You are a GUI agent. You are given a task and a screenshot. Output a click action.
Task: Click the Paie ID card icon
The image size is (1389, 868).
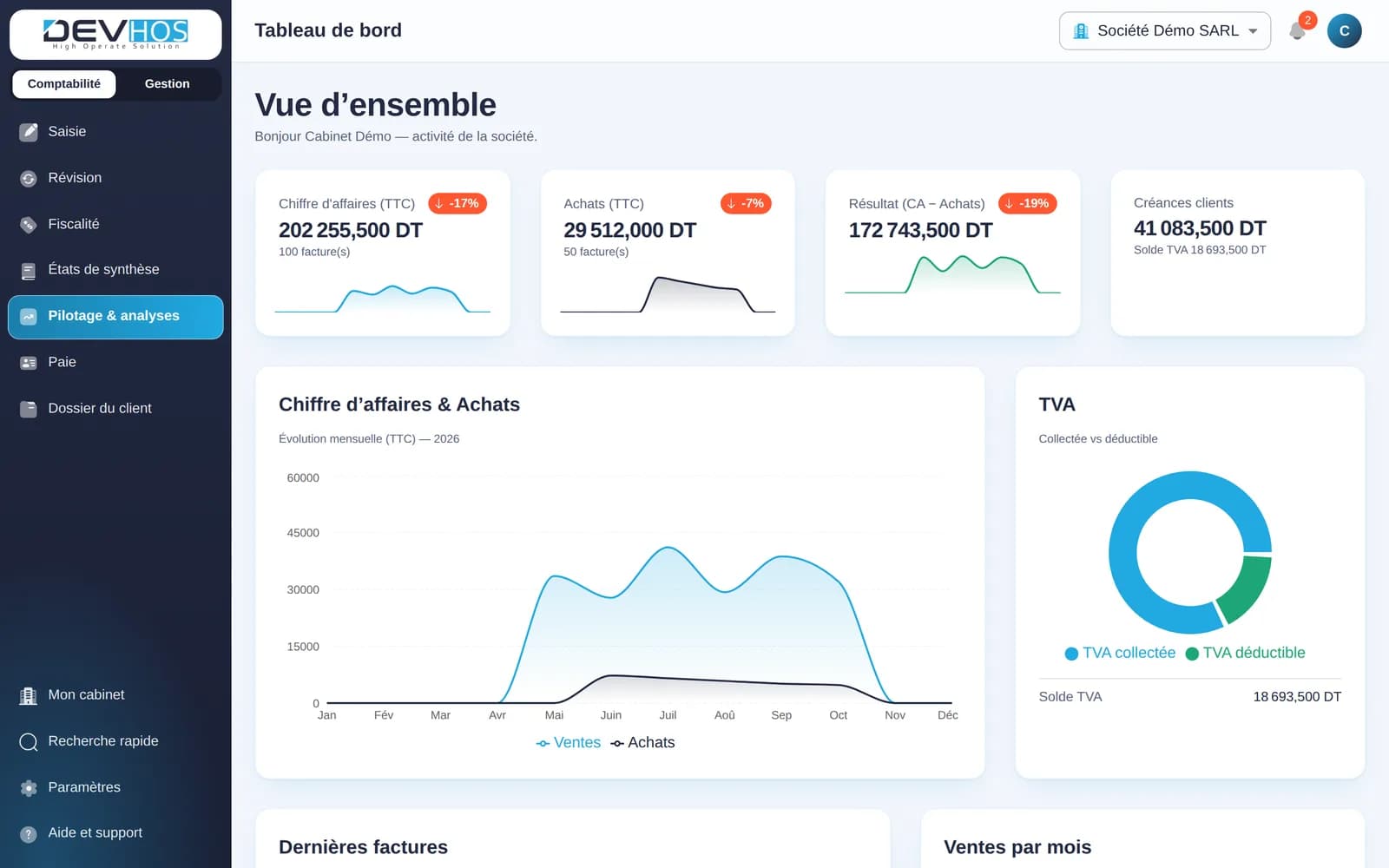29,363
